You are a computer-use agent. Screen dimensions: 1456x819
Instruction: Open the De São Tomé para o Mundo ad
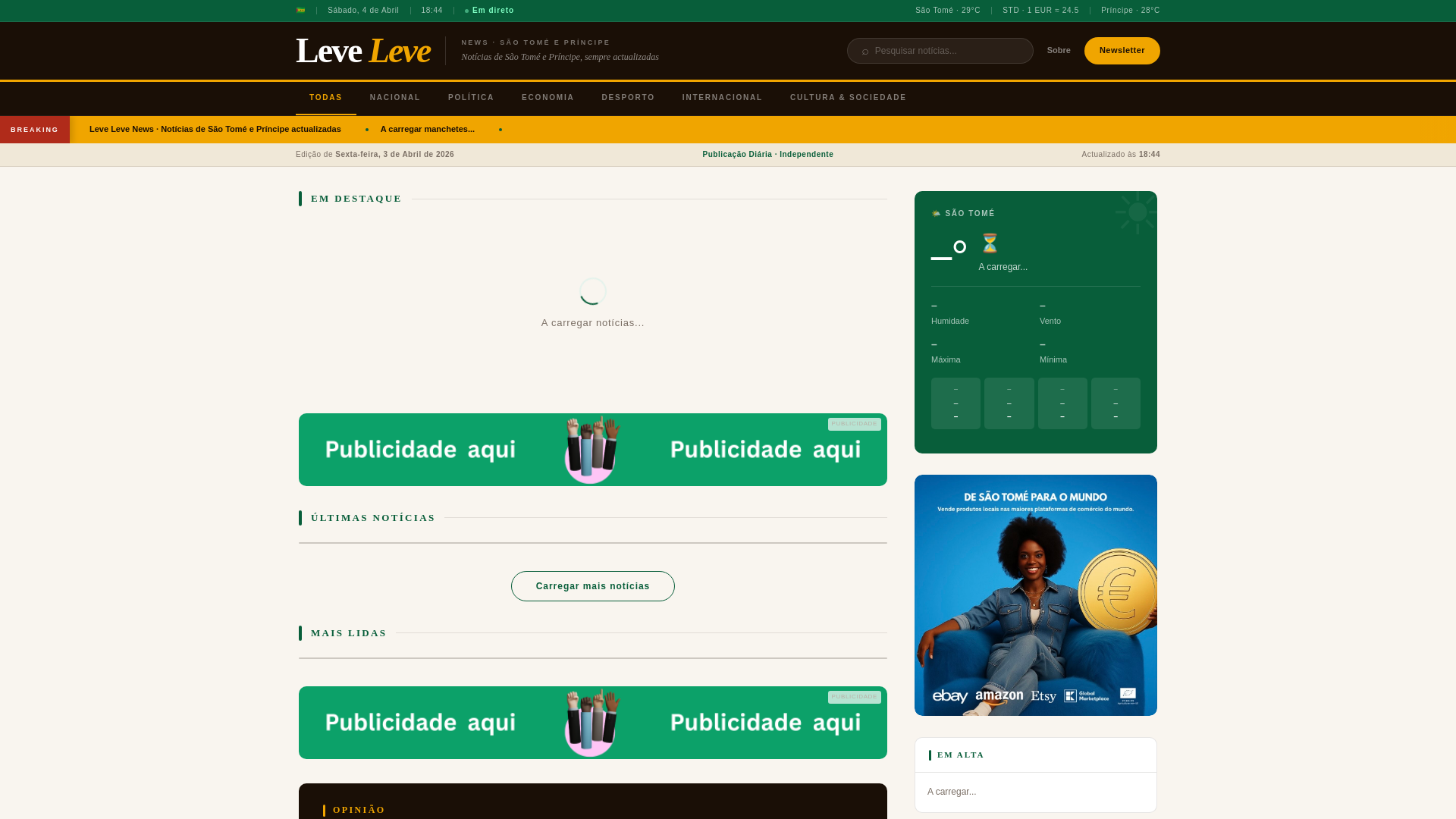tap(1036, 595)
